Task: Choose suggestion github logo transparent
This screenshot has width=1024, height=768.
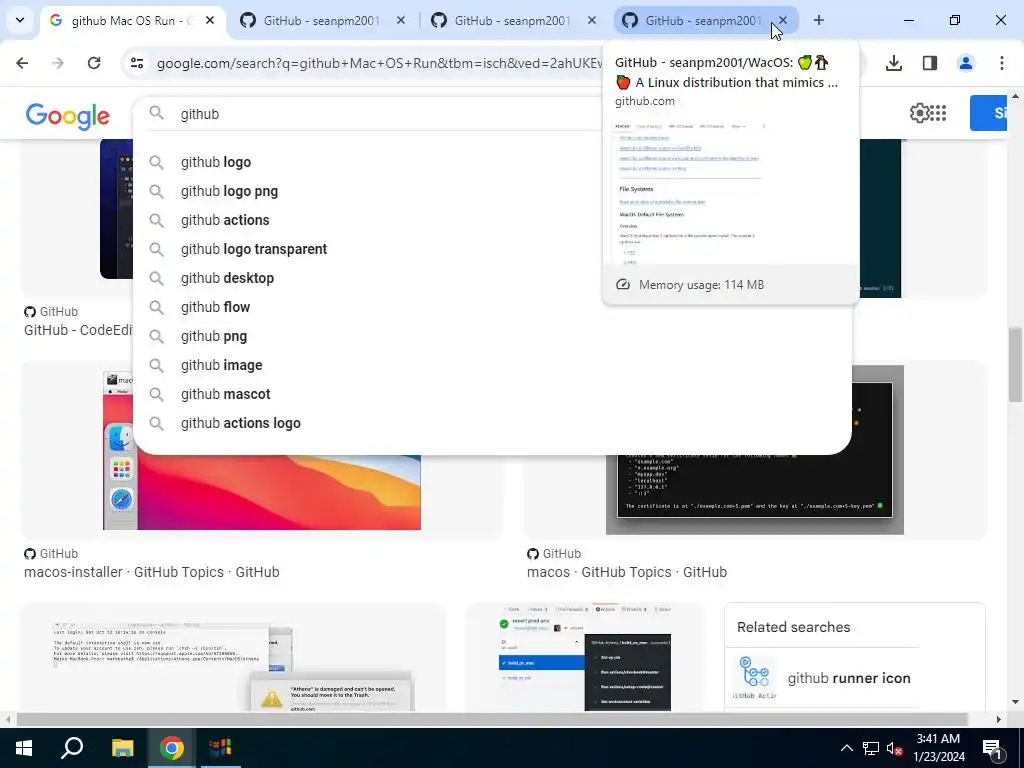Action: tap(254, 249)
